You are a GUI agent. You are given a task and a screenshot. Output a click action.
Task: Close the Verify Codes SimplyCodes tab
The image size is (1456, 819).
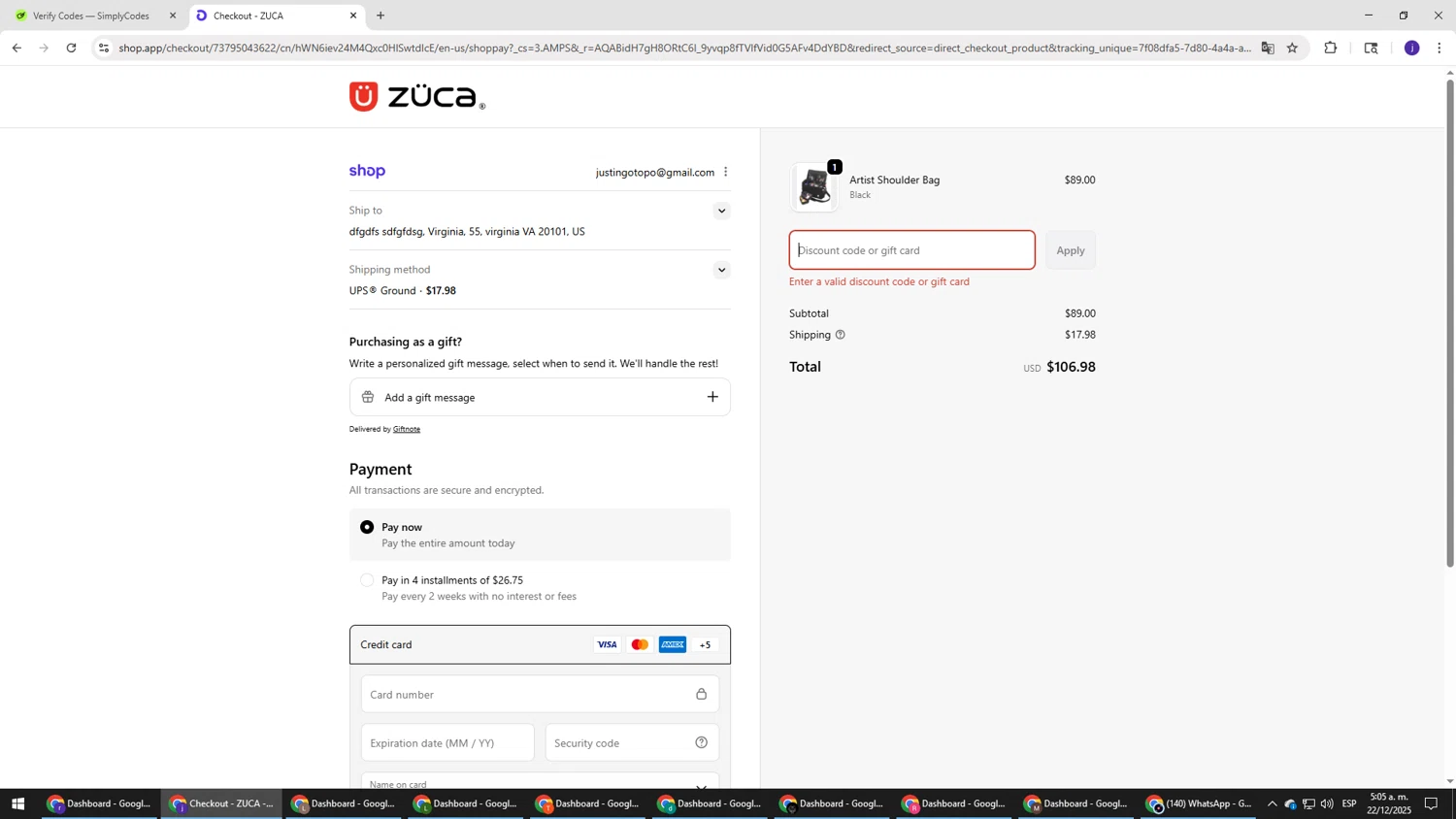[x=173, y=16]
